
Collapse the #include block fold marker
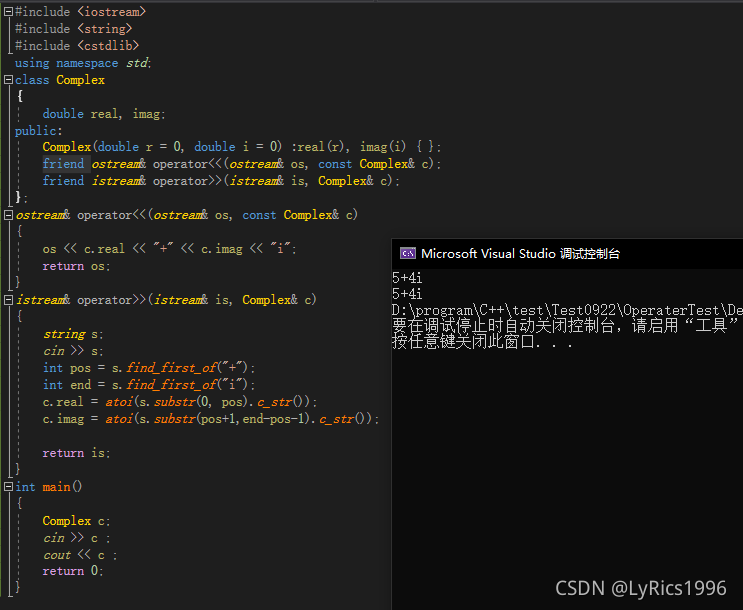coord(8,12)
